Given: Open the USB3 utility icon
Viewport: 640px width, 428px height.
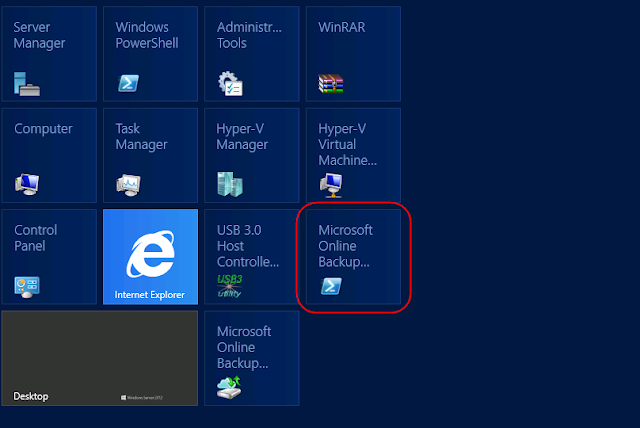Looking at the screenshot, I should [x=230, y=285].
